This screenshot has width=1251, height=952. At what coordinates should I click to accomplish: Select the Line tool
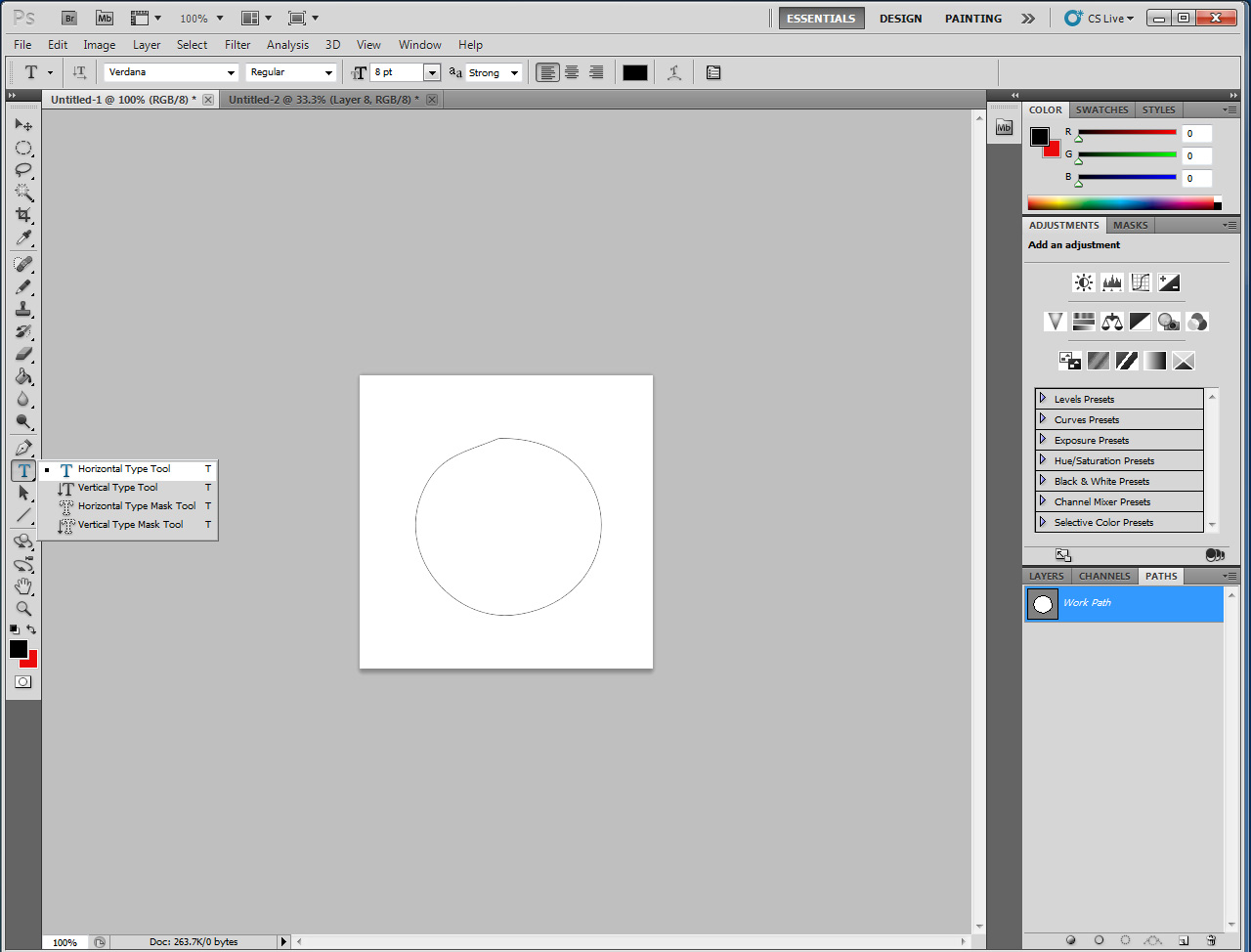click(23, 515)
